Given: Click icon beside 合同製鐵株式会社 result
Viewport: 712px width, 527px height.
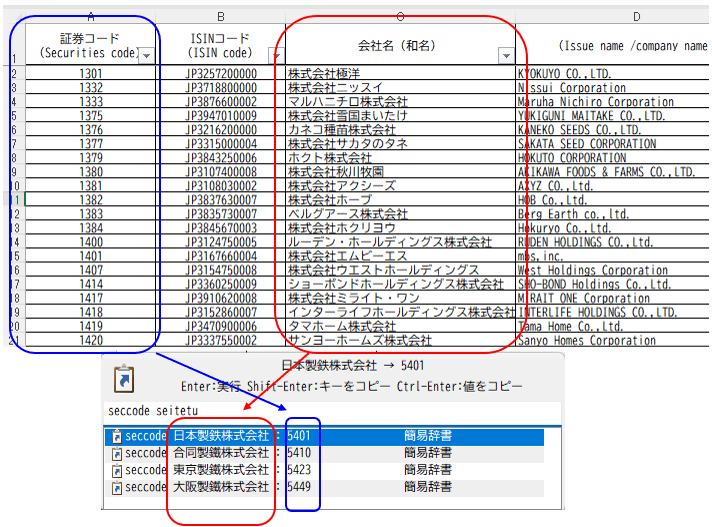Looking at the screenshot, I should (117, 453).
